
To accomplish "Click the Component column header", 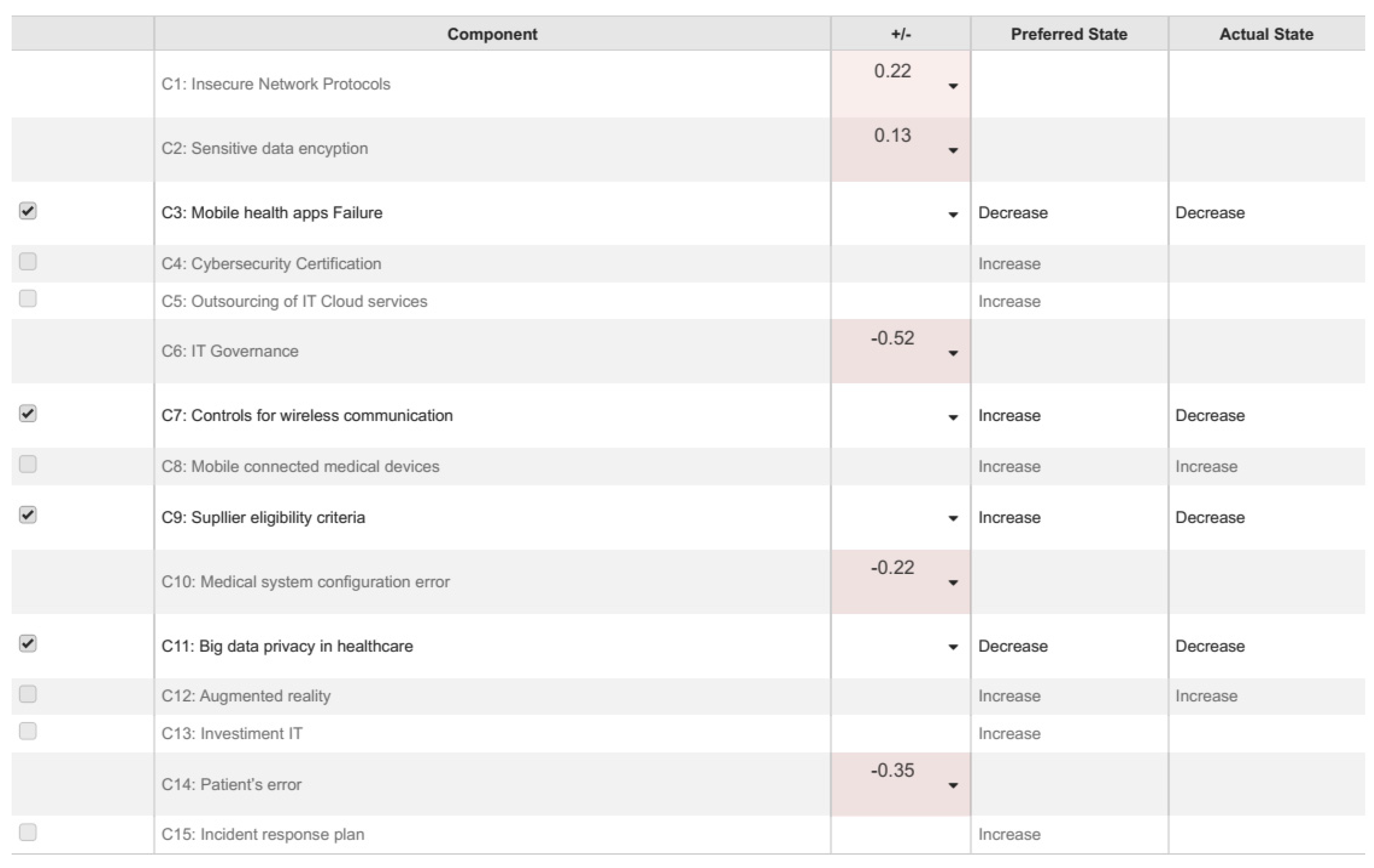I will (492, 34).
